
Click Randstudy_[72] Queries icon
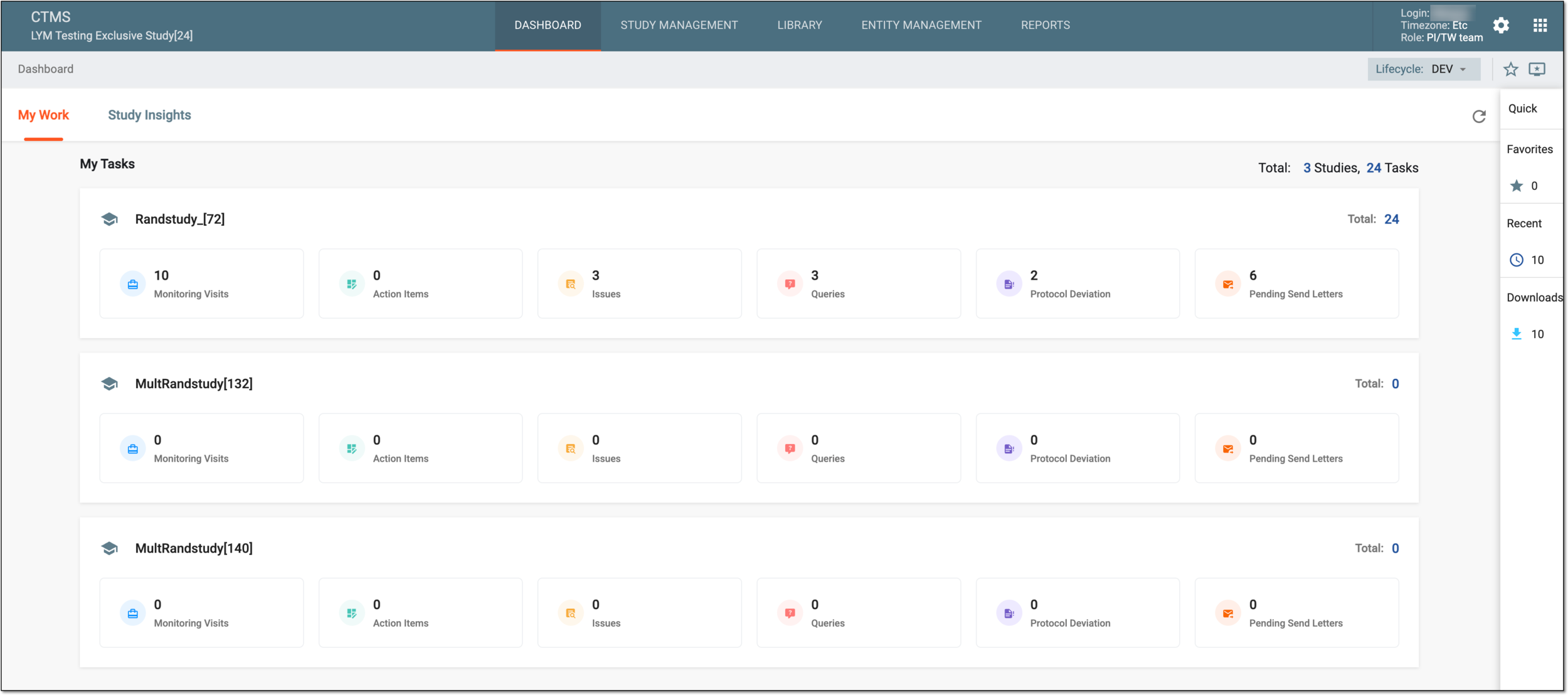tap(790, 284)
